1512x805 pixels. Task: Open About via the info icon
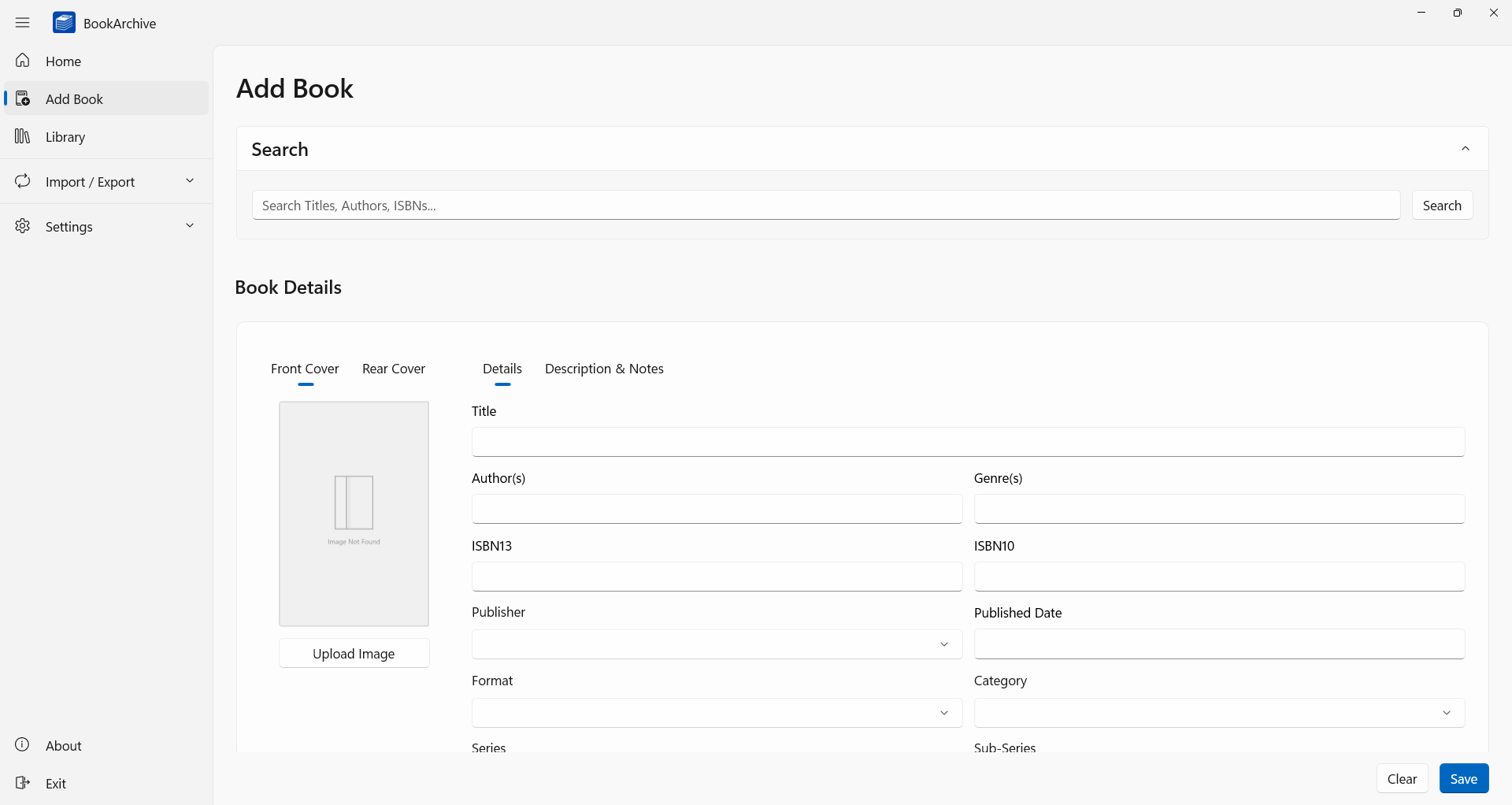click(x=23, y=745)
